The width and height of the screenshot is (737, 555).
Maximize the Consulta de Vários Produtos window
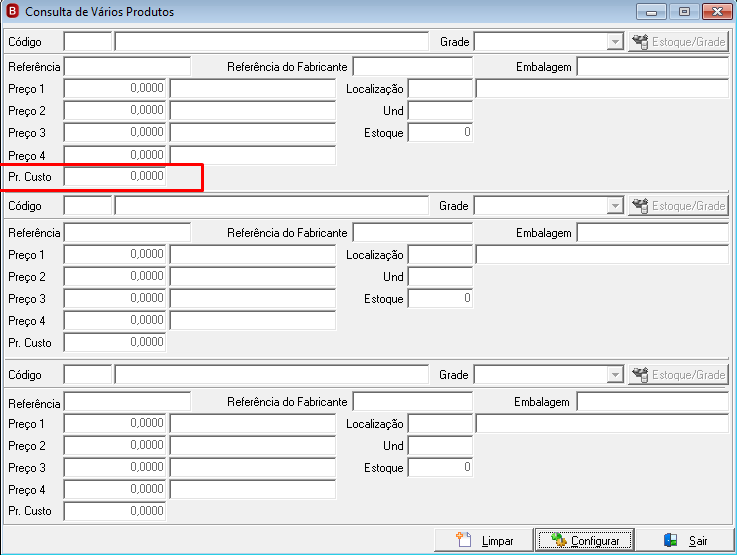(684, 11)
